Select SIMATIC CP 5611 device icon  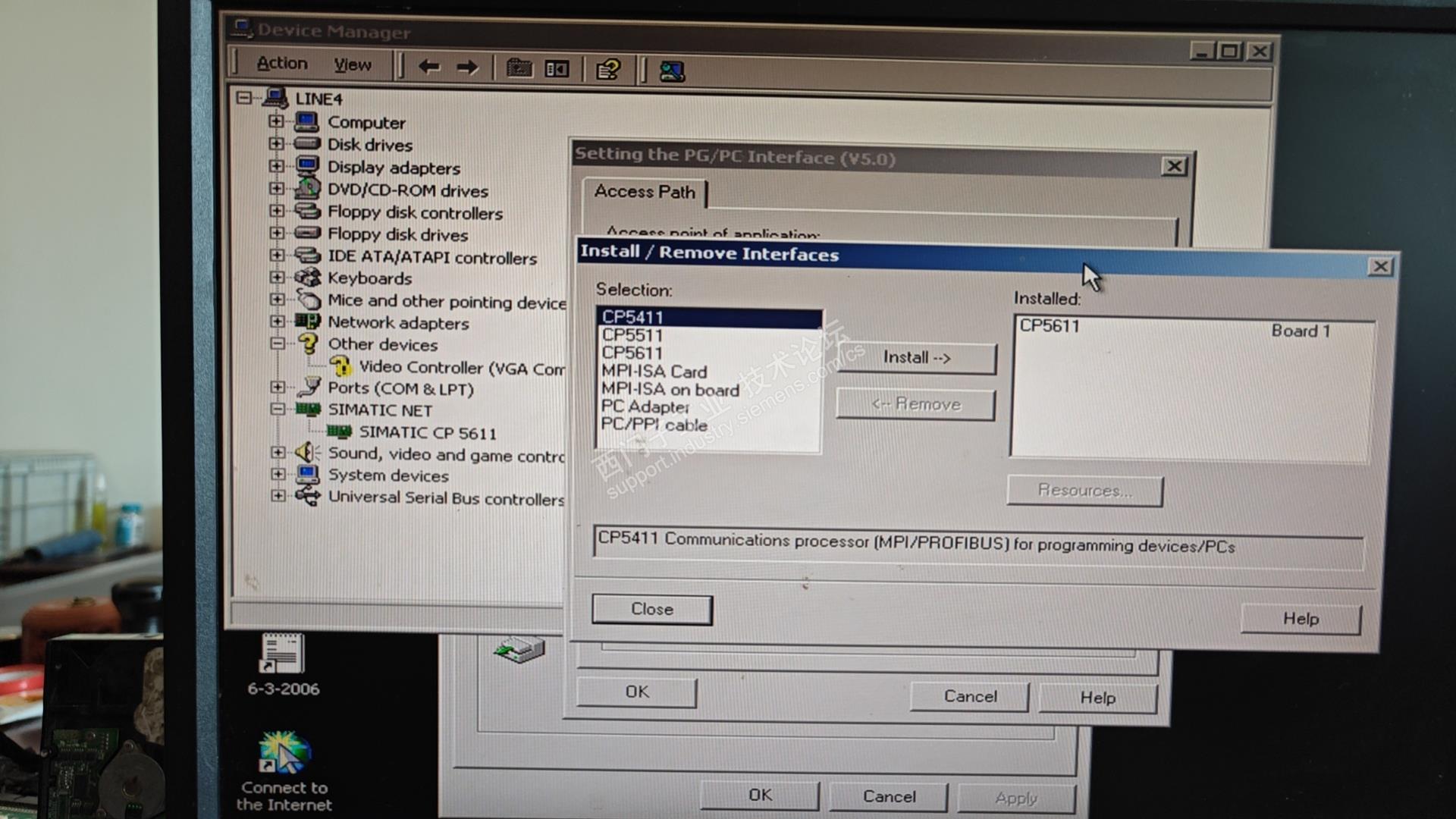tap(339, 432)
